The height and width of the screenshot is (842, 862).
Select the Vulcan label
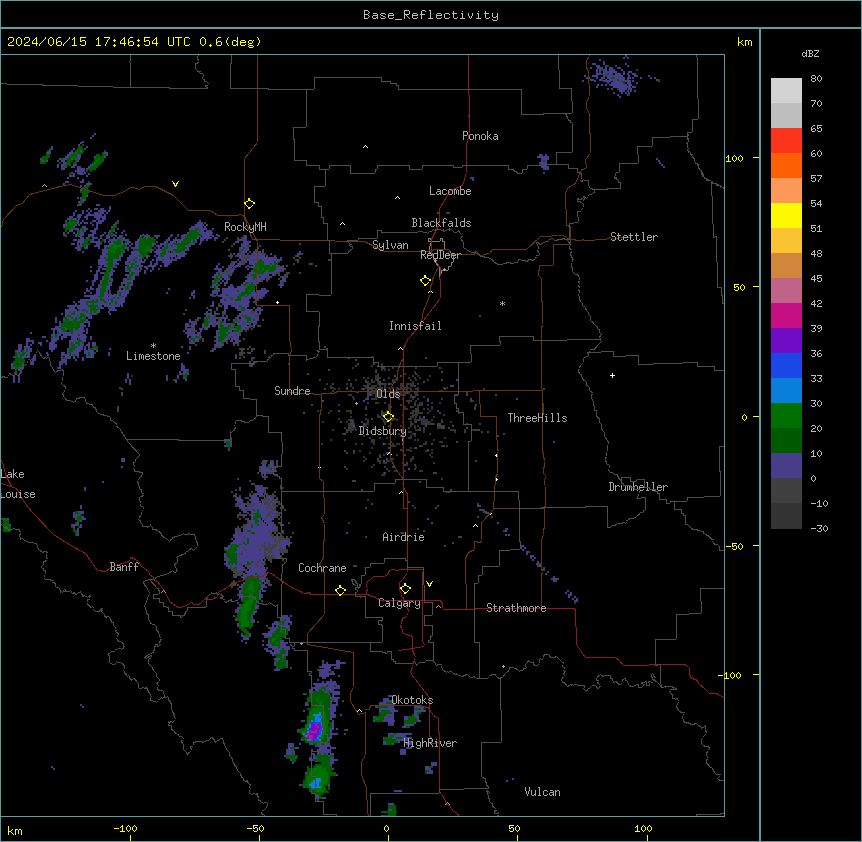point(543,792)
